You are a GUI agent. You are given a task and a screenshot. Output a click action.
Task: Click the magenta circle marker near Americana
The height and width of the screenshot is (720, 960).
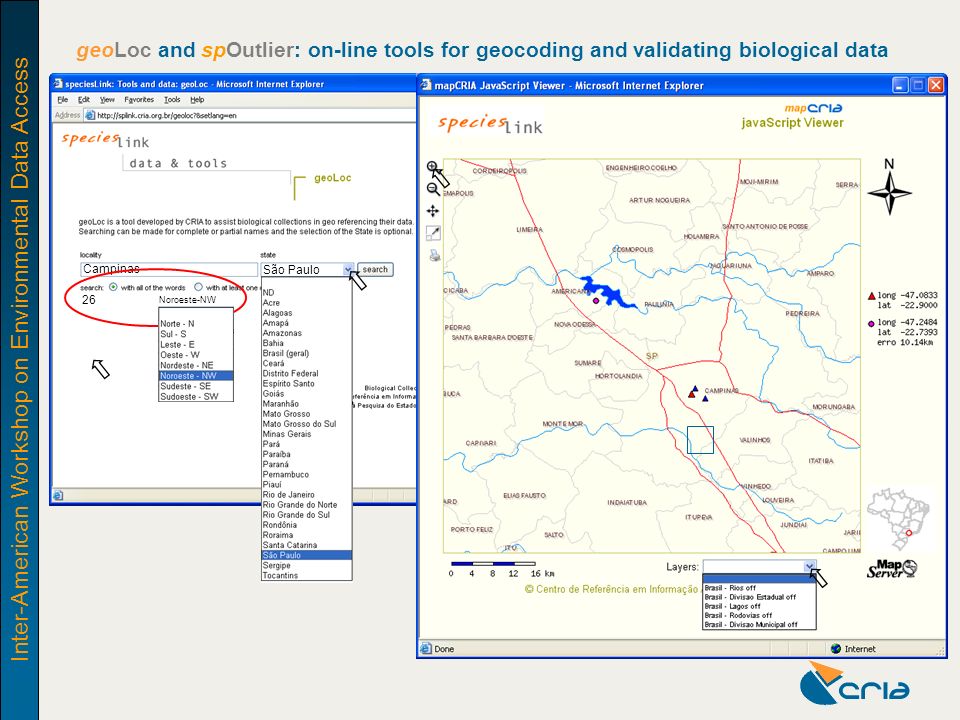[x=596, y=301]
